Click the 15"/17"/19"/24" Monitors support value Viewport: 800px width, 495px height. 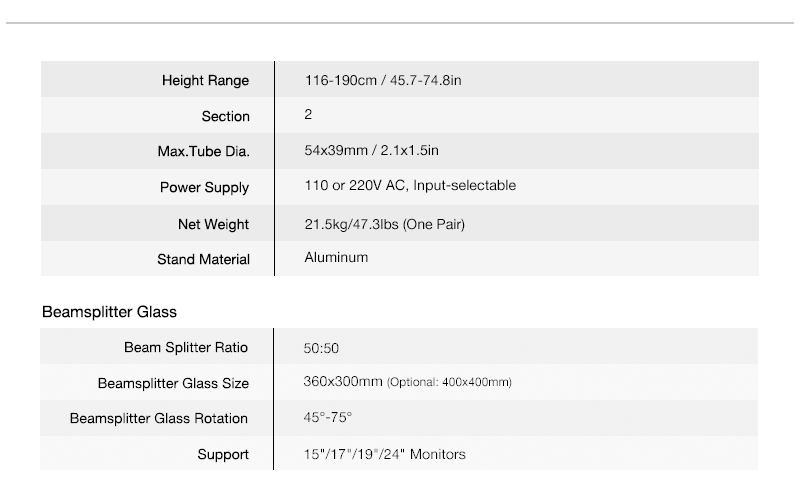[x=385, y=454]
